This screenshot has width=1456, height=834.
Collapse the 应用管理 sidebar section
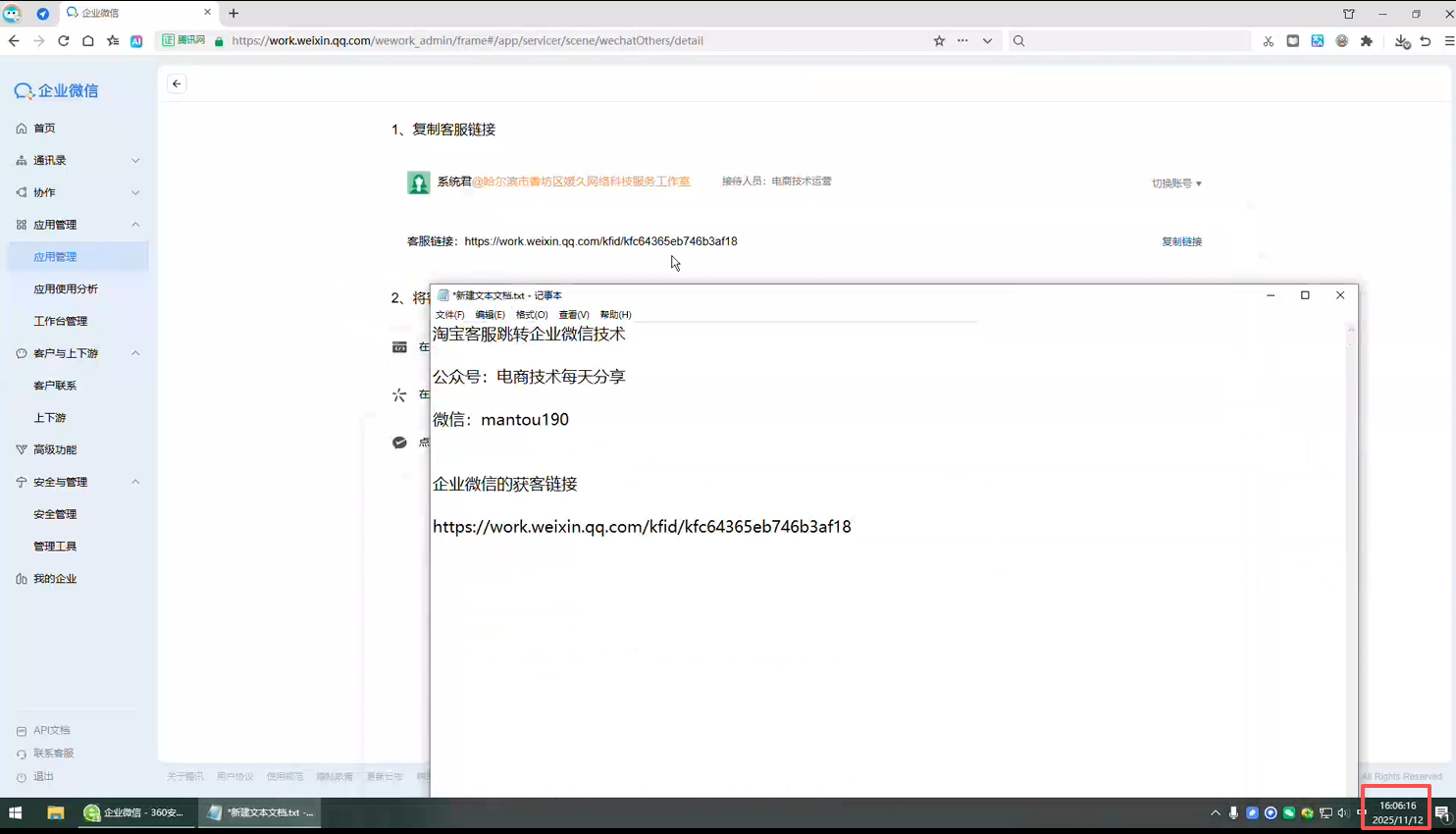(135, 225)
